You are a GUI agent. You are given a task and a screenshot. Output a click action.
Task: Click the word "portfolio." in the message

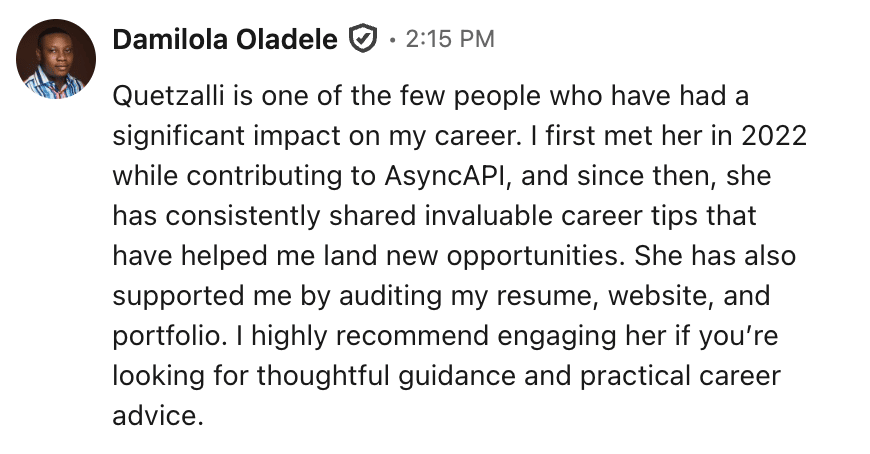[173, 334]
